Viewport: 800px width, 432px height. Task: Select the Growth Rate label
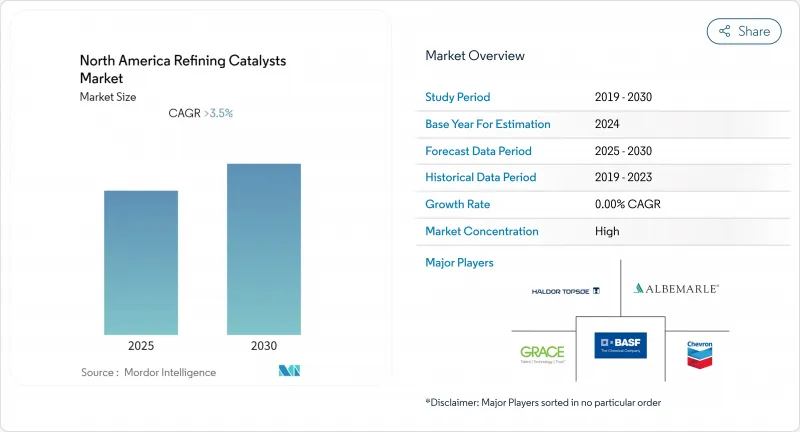click(458, 204)
